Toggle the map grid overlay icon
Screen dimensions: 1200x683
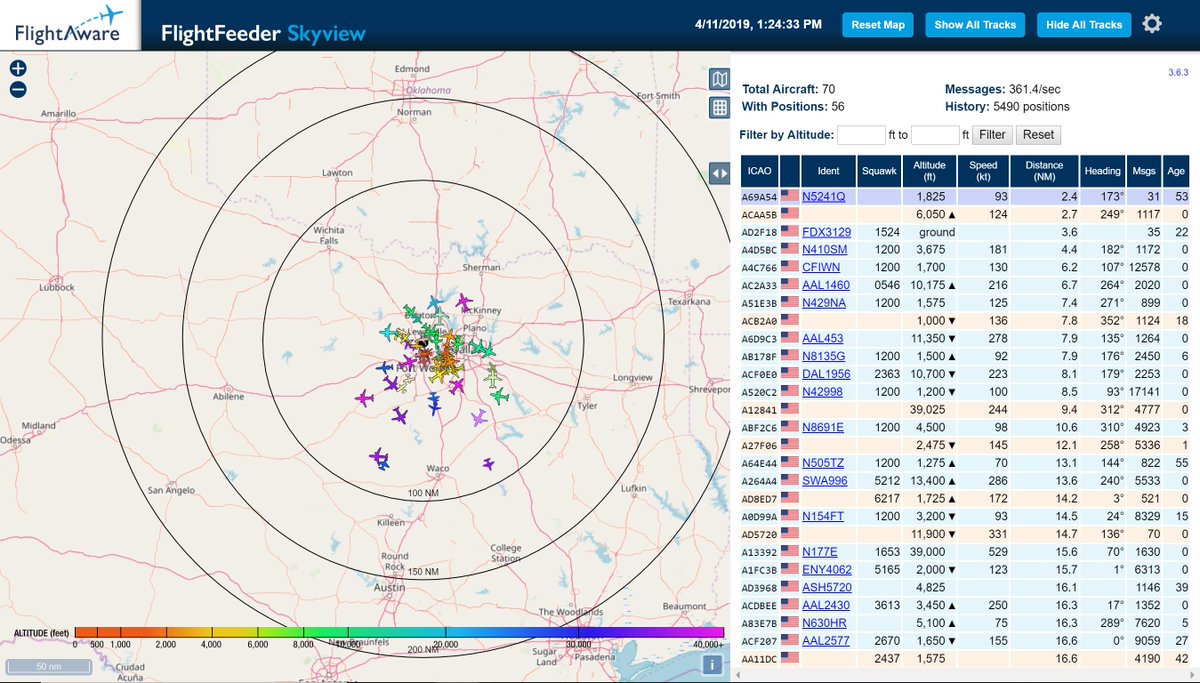point(718,107)
